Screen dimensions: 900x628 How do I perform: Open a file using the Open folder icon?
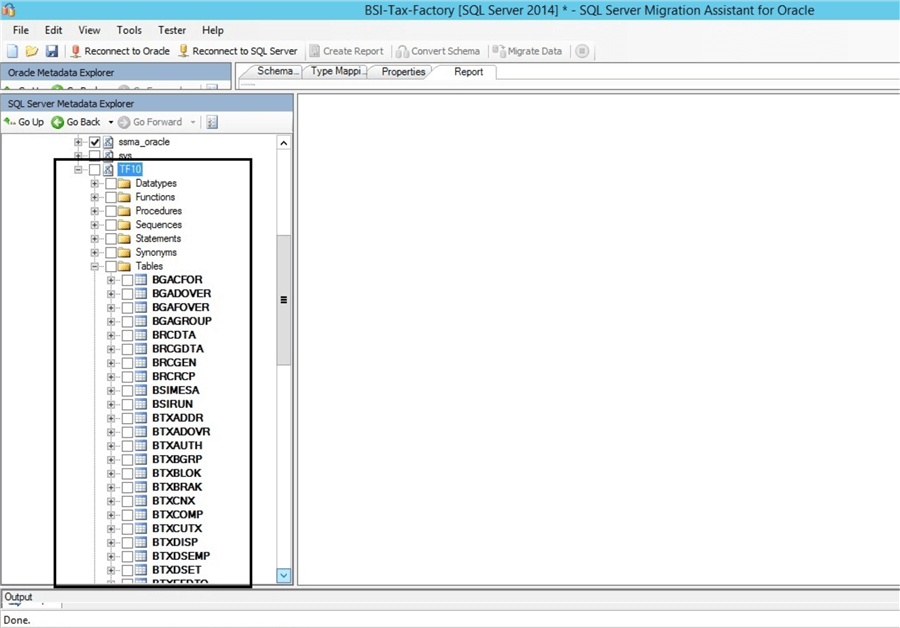[31, 50]
